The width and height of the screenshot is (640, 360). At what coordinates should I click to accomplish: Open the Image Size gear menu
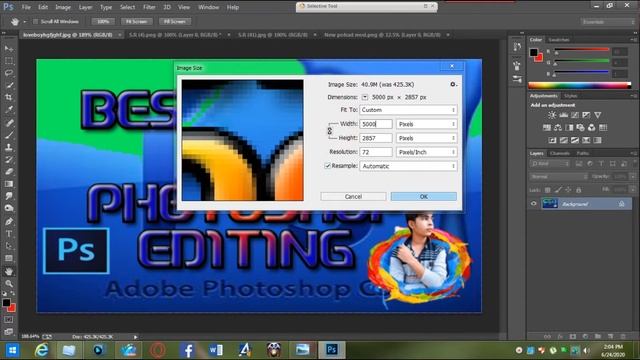click(453, 84)
